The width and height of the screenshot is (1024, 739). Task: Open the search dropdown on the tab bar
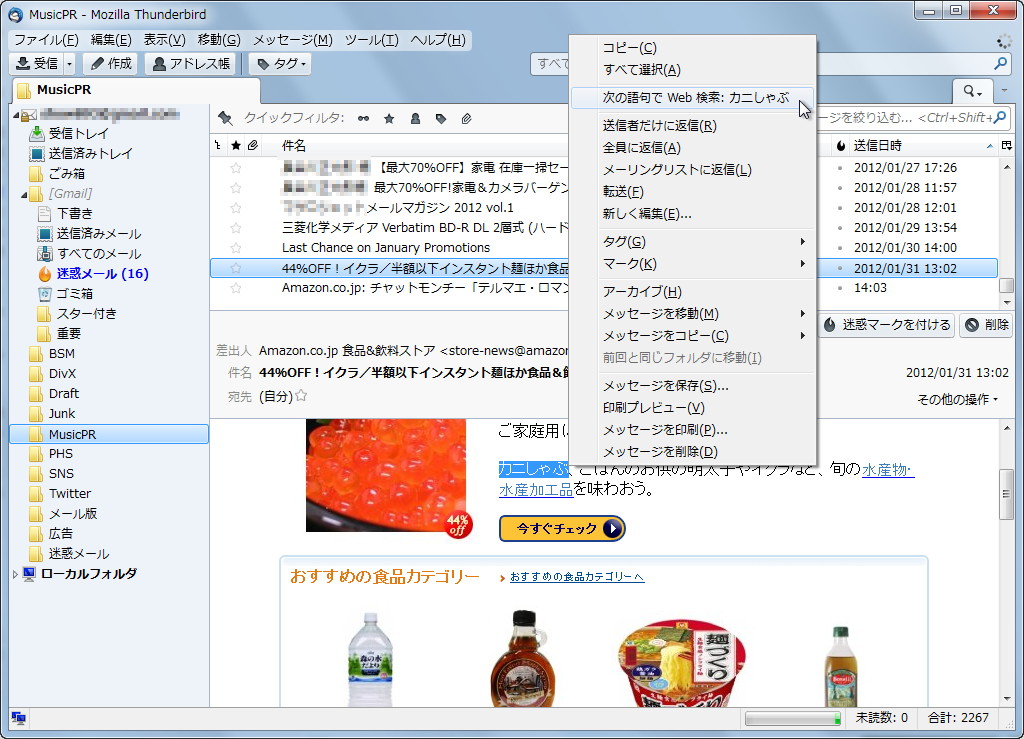click(972, 91)
